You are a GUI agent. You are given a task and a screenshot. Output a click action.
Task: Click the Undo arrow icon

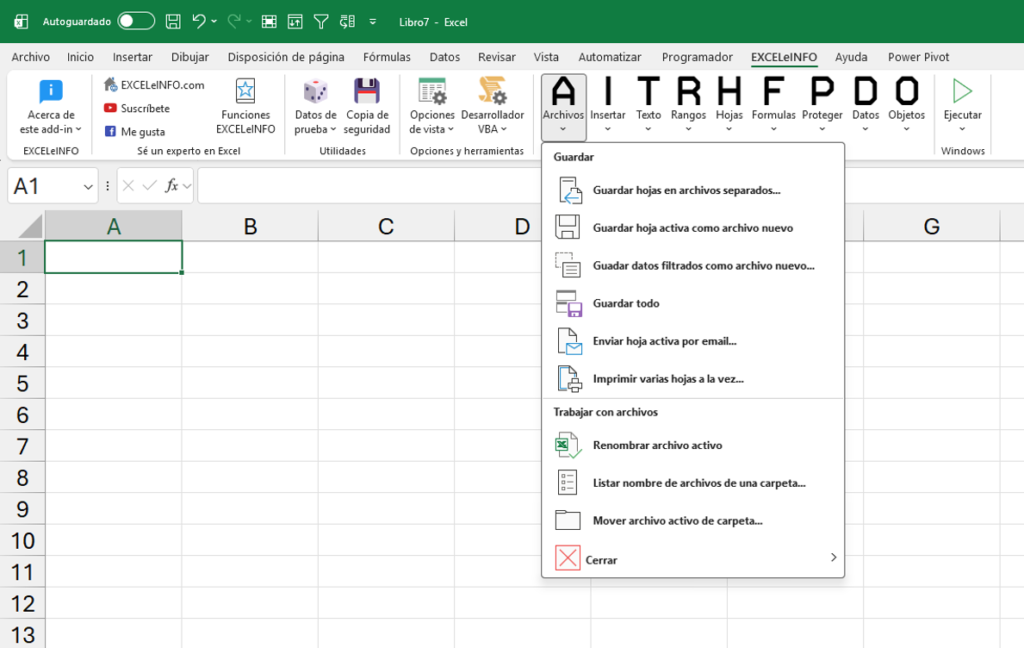(199, 22)
